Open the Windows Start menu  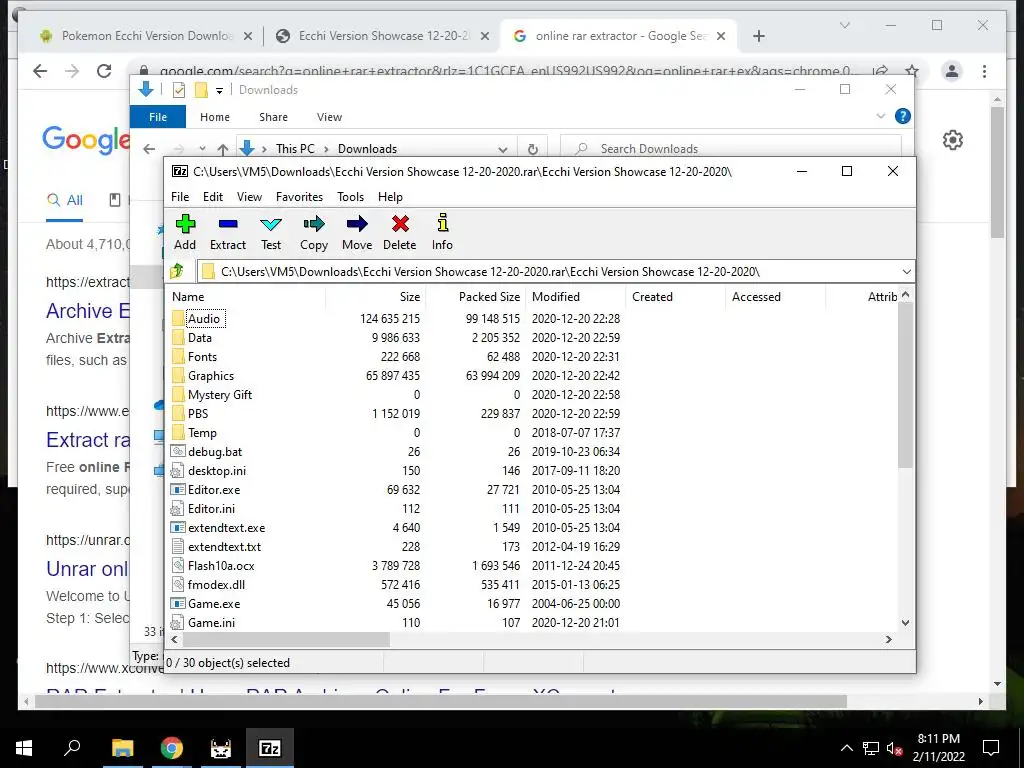[24, 748]
